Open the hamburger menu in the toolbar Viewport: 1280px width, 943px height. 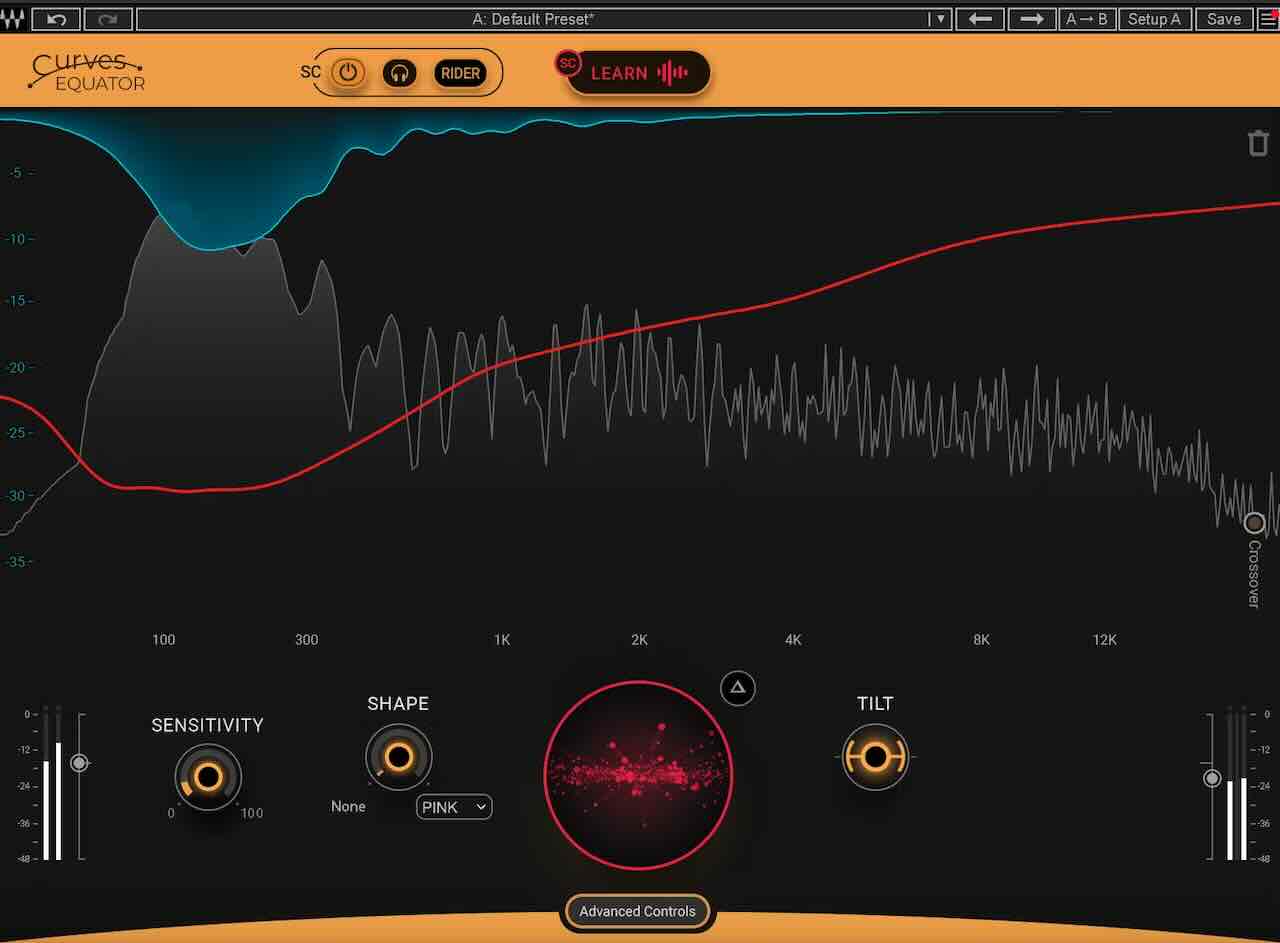(x=1268, y=19)
